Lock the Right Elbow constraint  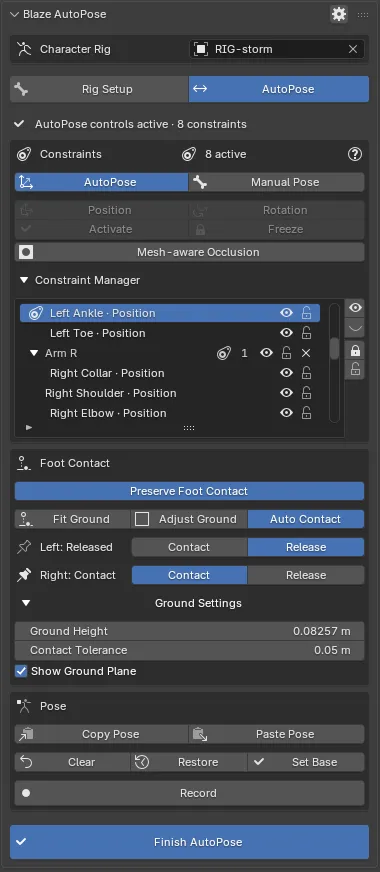click(x=306, y=413)
